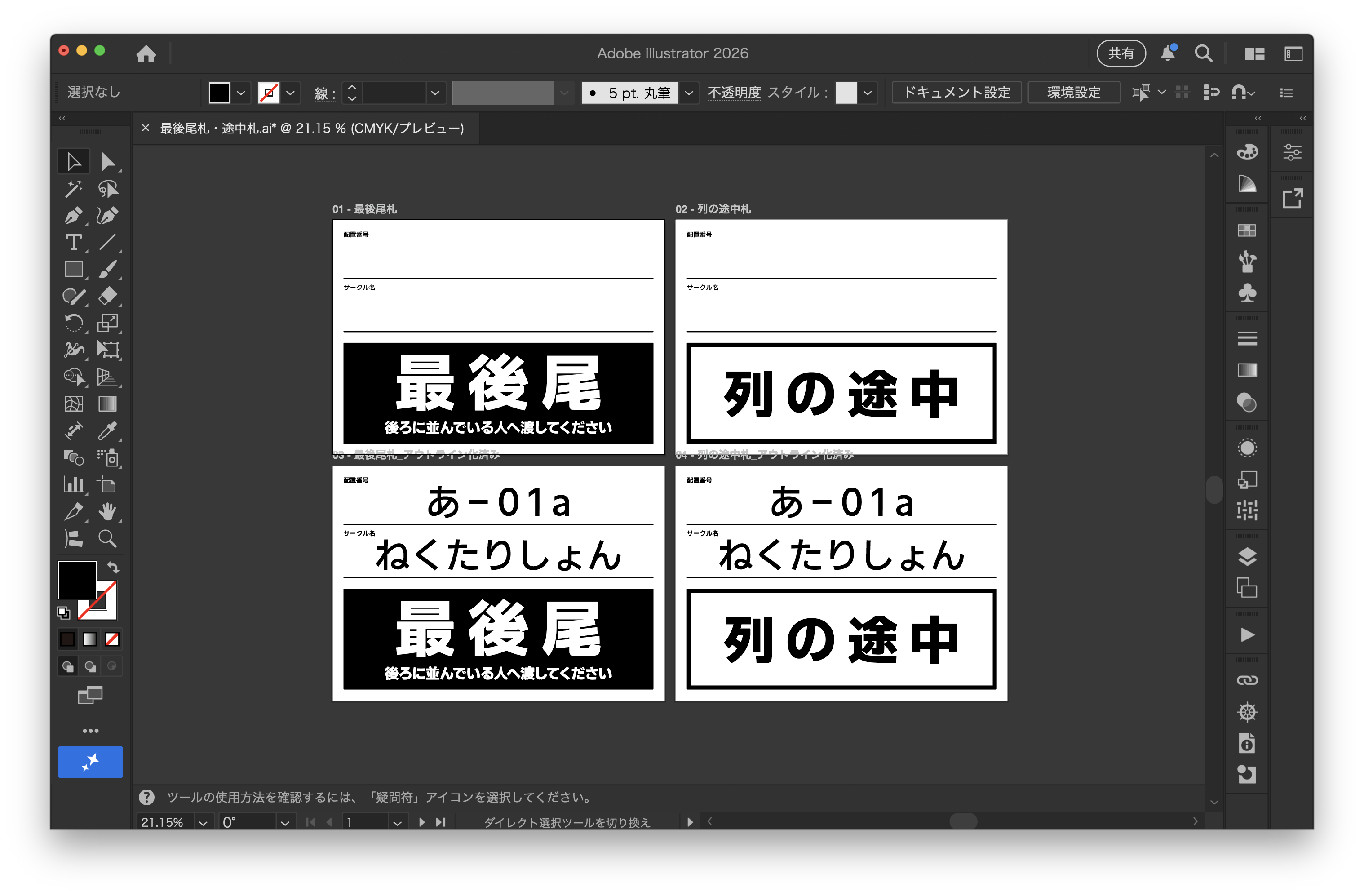Go to the next artboard with the arrow
The image size is (1364, 896).
point(422,822)
